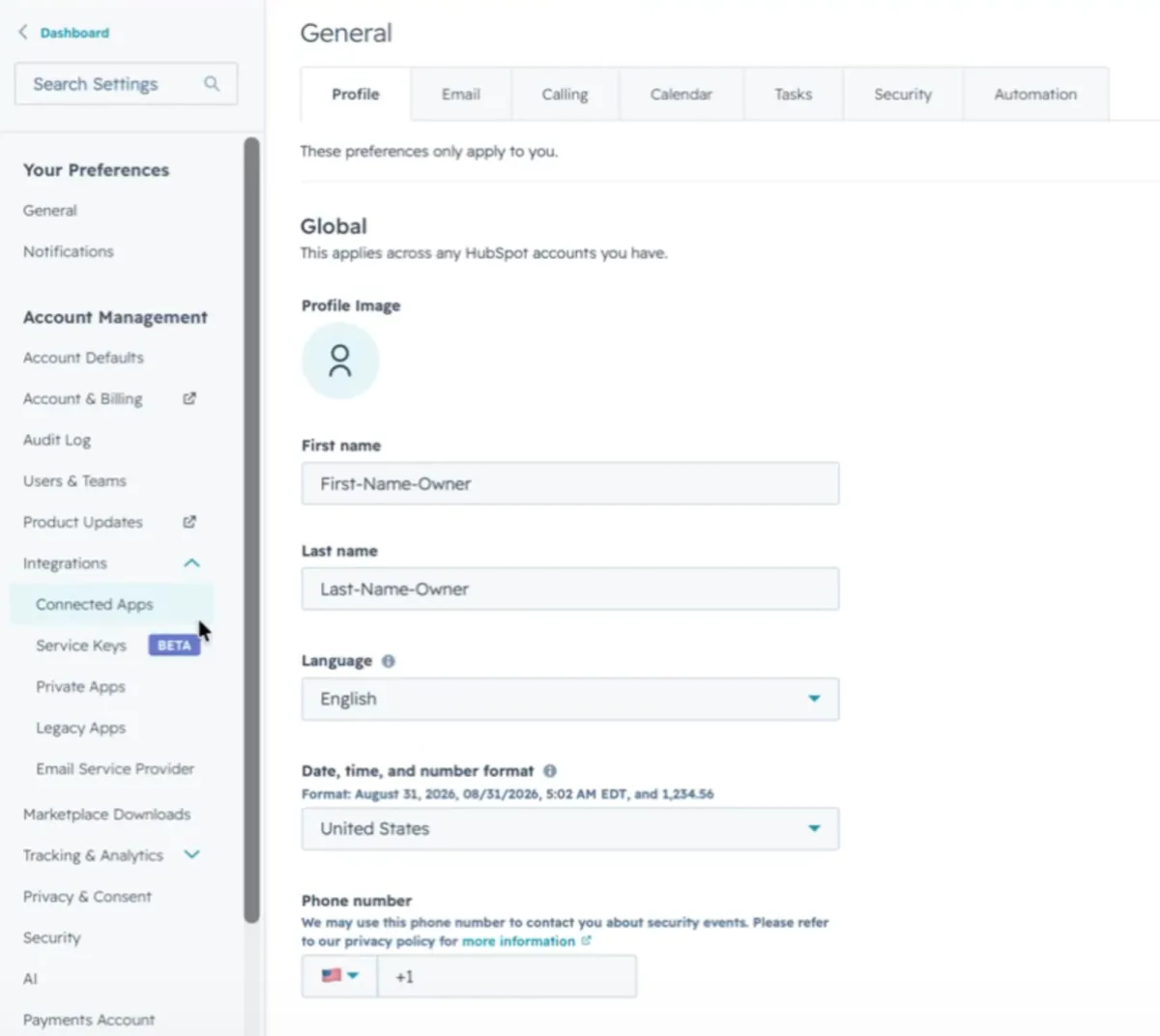This screenshot has width=1160, height=1036.
Task: Click info icon next to Language label
Action: click(x=389, y=661)
